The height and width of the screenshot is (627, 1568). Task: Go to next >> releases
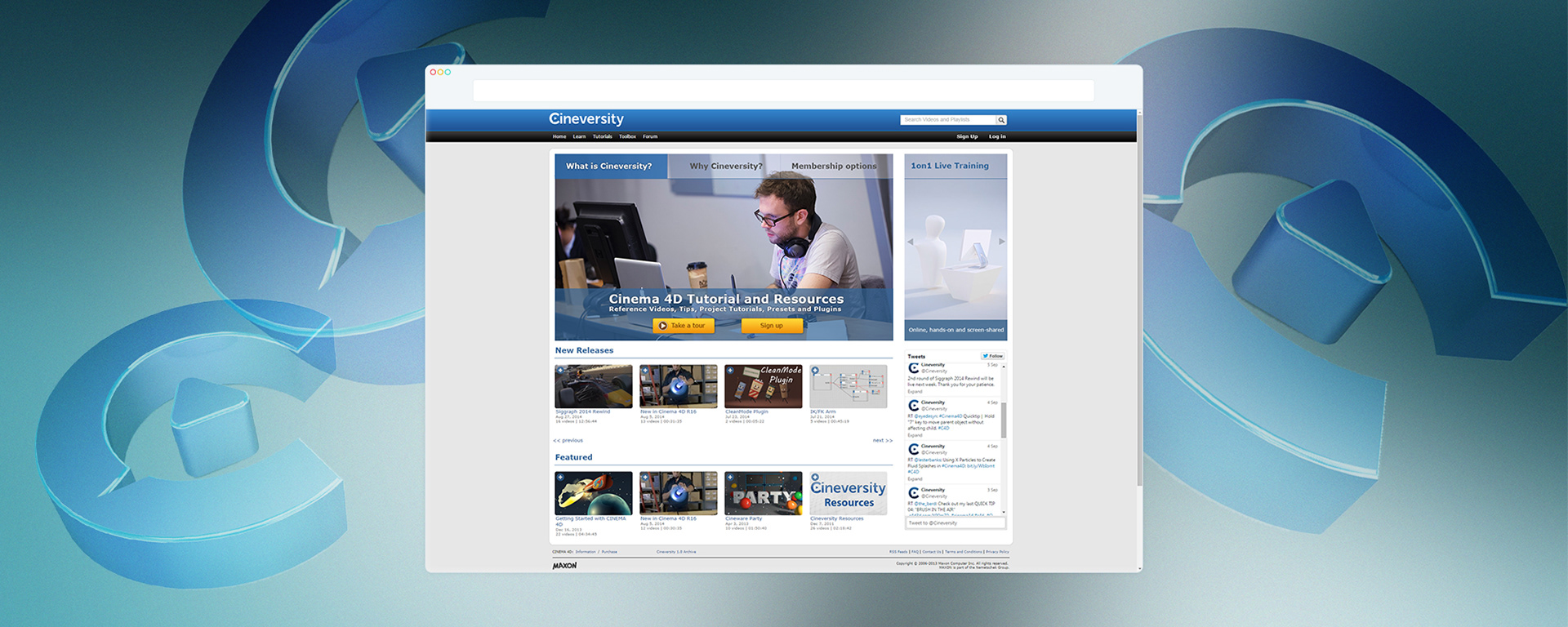pyautogui.click(x=883, y=441)
